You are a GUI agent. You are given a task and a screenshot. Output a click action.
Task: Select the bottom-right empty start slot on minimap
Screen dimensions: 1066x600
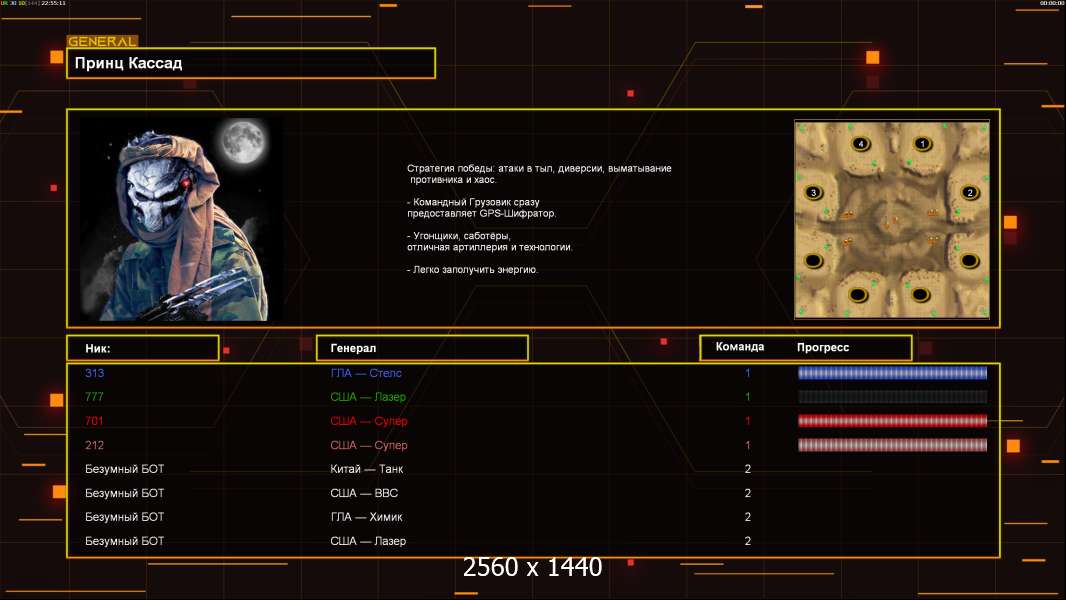[x=921, y=295]
